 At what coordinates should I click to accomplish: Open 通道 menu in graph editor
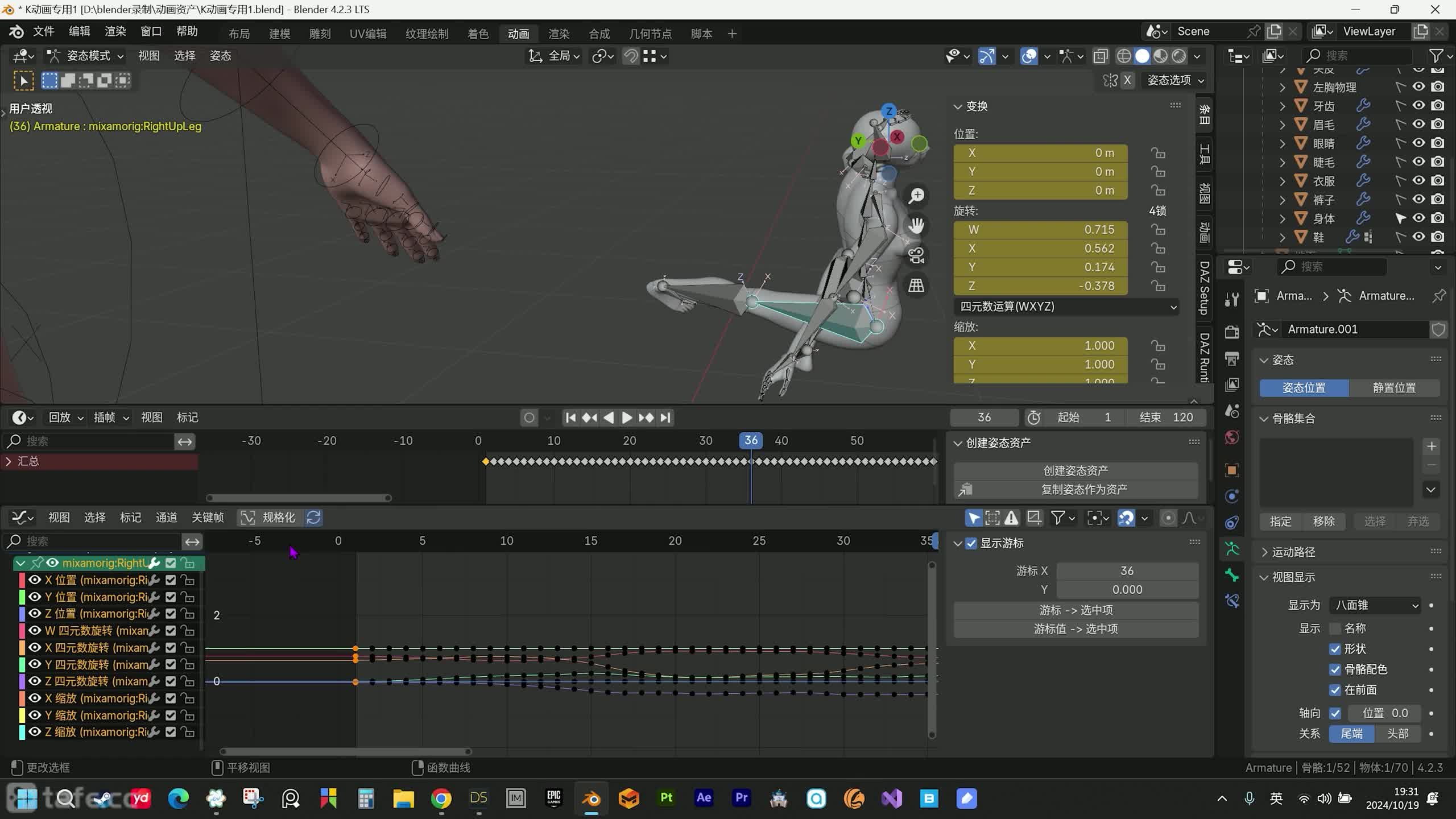(x=166, y=518)
